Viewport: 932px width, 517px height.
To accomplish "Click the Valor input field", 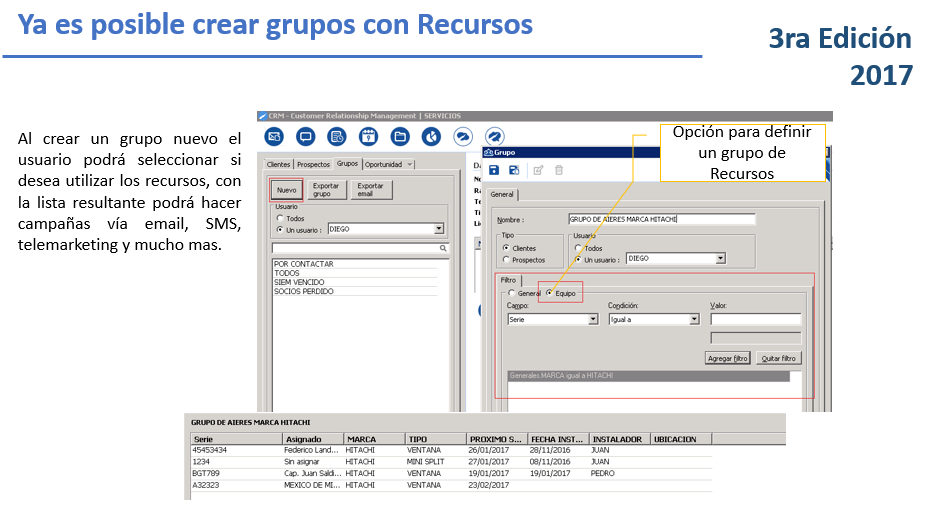I will (x=755, y=320).
